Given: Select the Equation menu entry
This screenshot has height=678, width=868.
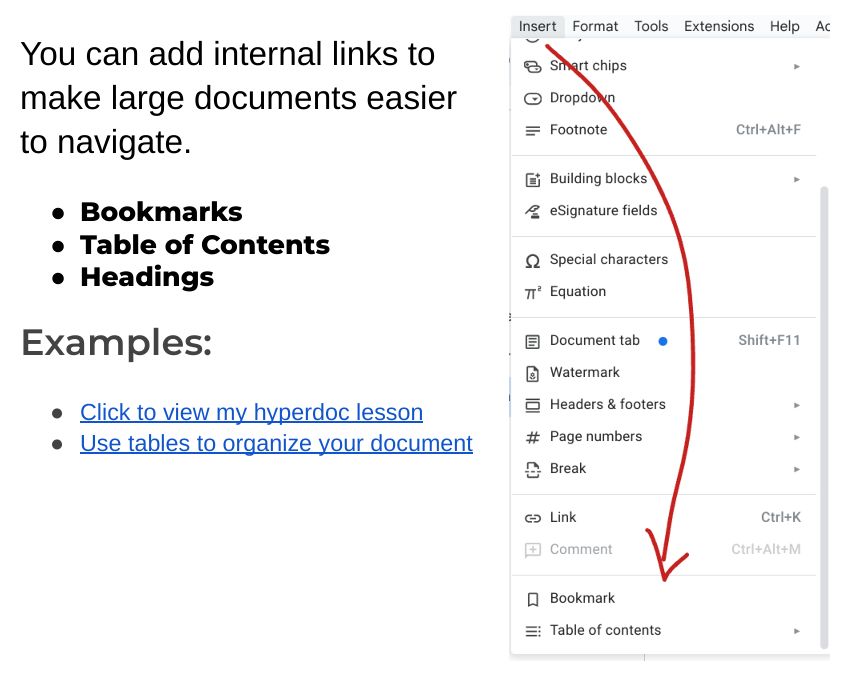Looking at the screenshot, I should (x=663, y=292).
